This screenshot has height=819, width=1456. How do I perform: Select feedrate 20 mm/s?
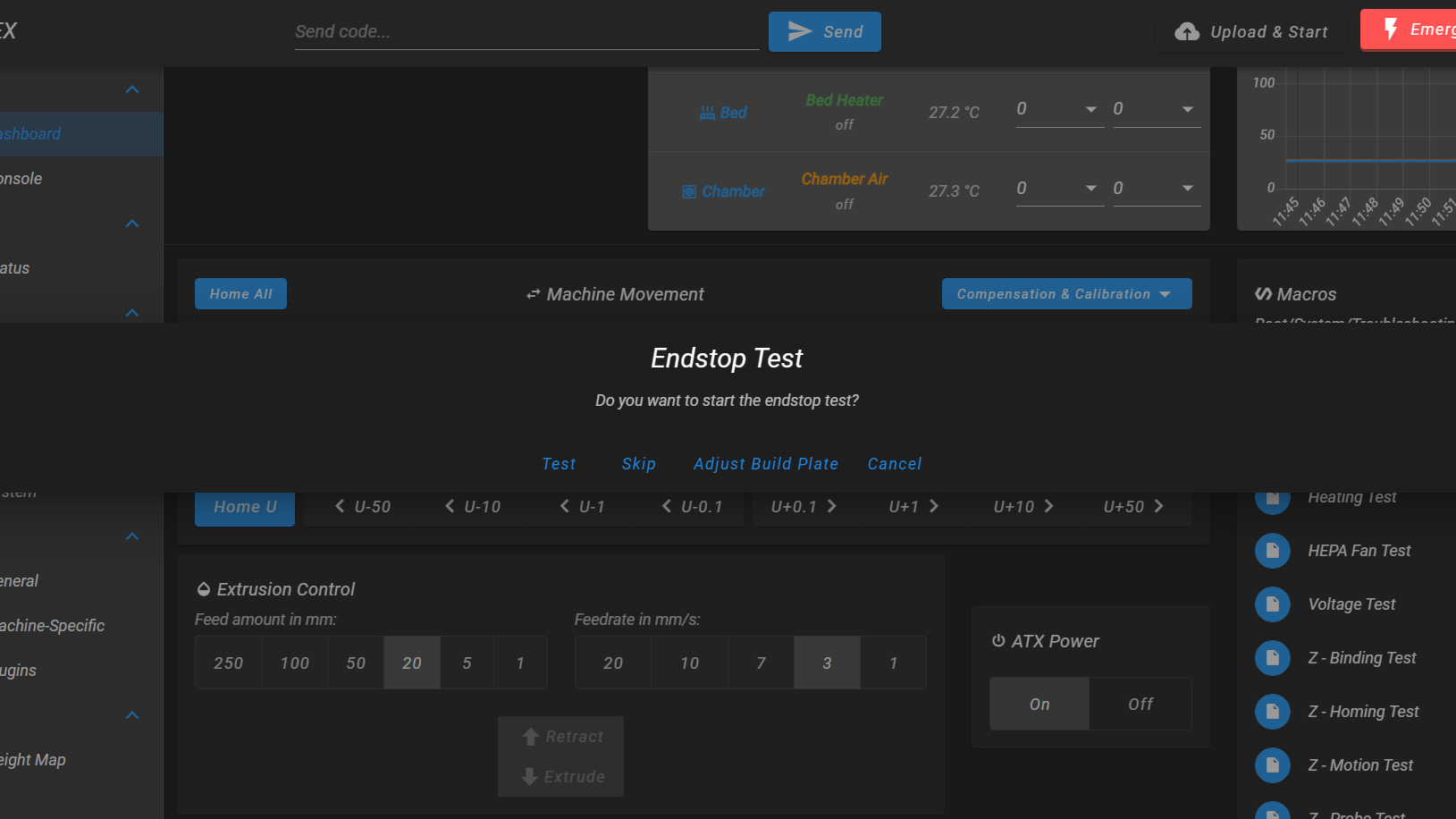click(x=613, y=663)
